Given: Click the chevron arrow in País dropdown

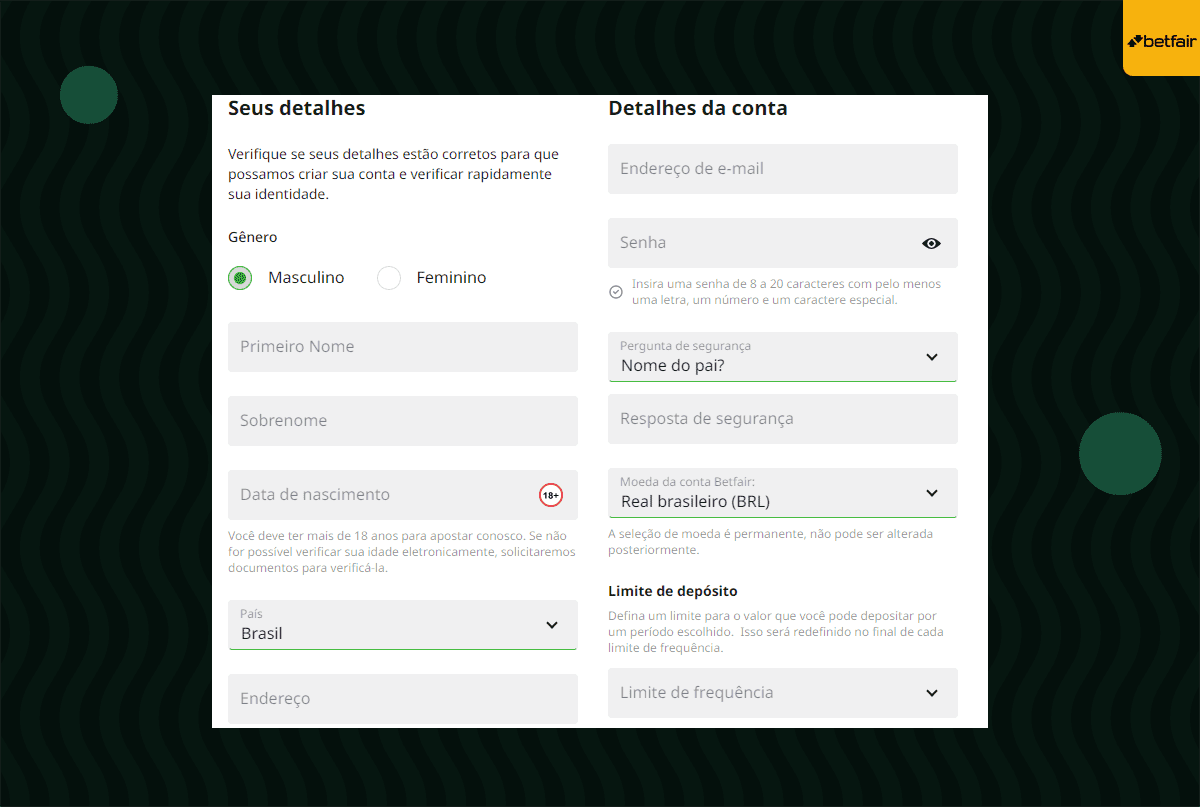Looking at the screenshot, I should [552, 625].
